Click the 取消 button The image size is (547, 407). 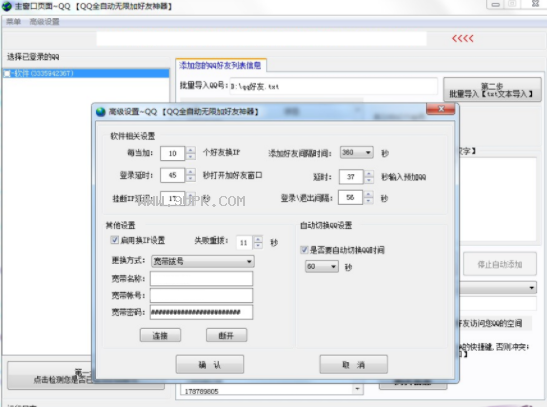(353, 365)
